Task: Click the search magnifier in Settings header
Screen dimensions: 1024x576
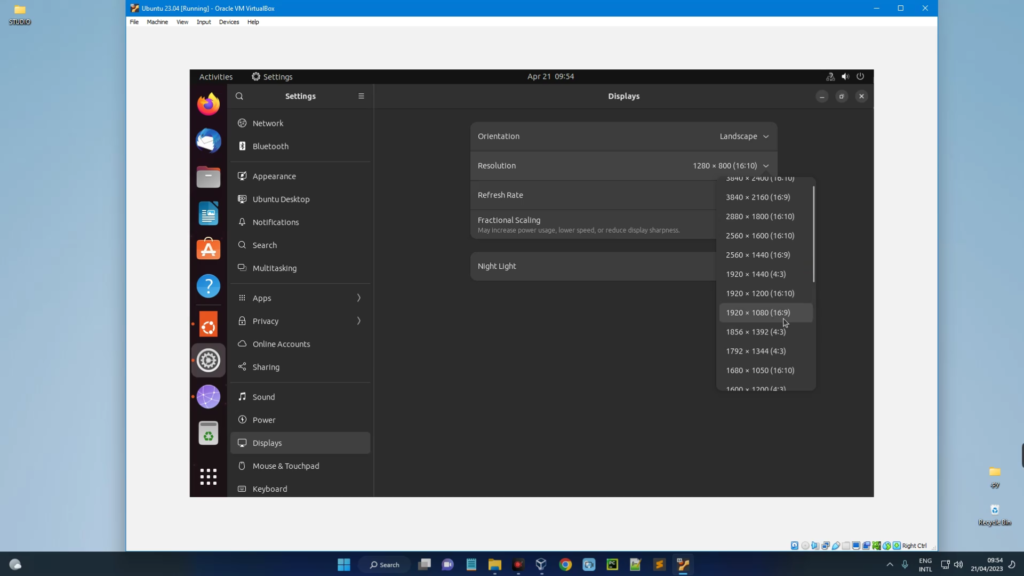Action: 240,96
